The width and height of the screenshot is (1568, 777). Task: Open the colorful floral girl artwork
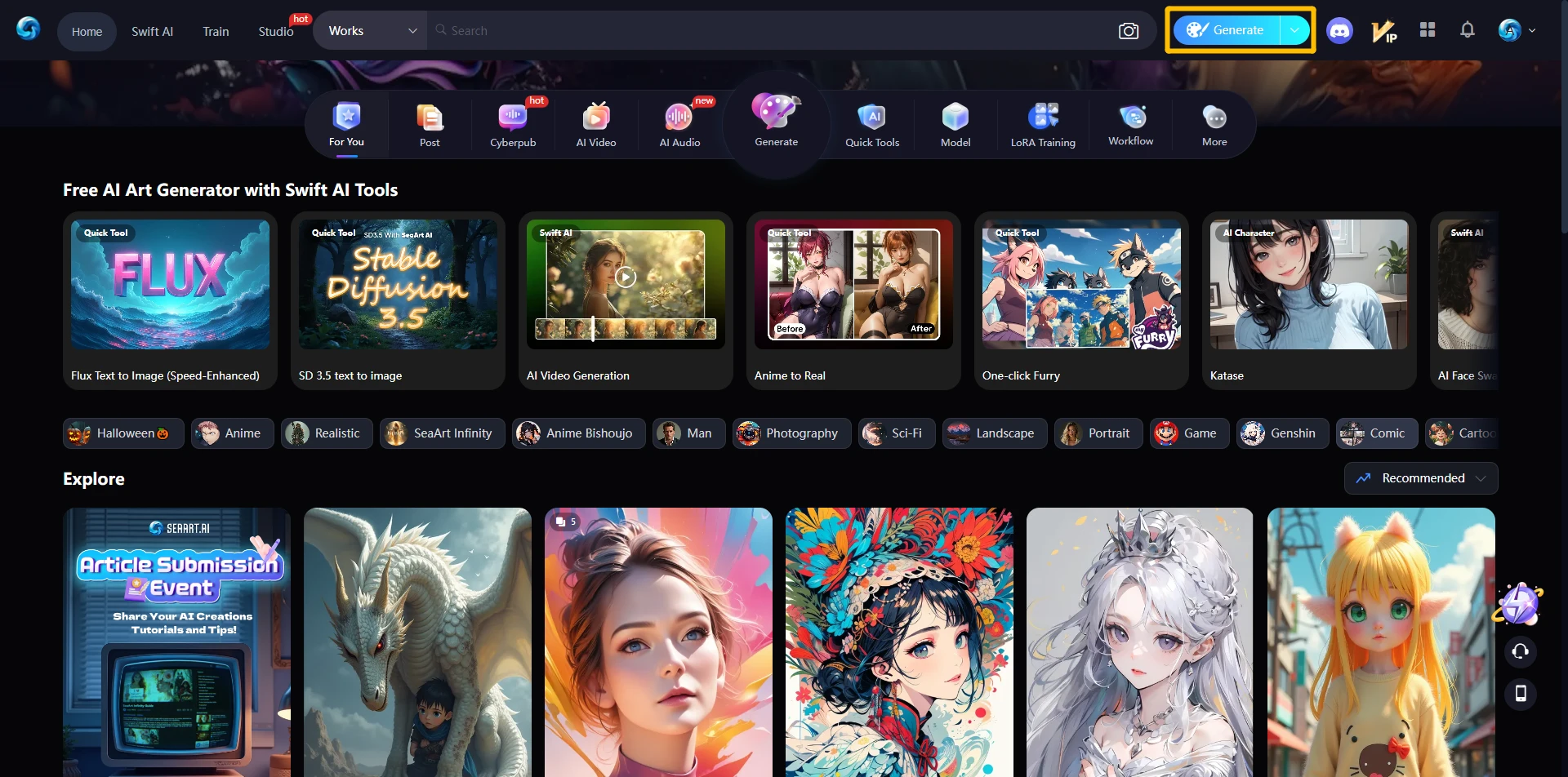coord(899,642)
